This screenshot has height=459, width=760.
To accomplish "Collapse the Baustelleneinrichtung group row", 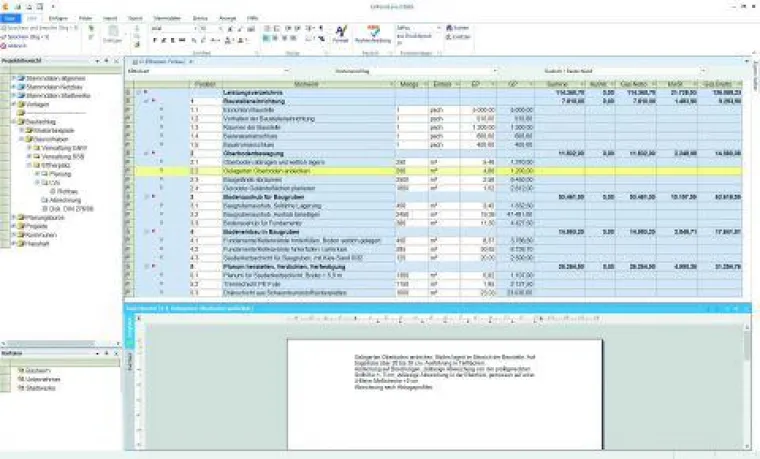I will 147,101.
